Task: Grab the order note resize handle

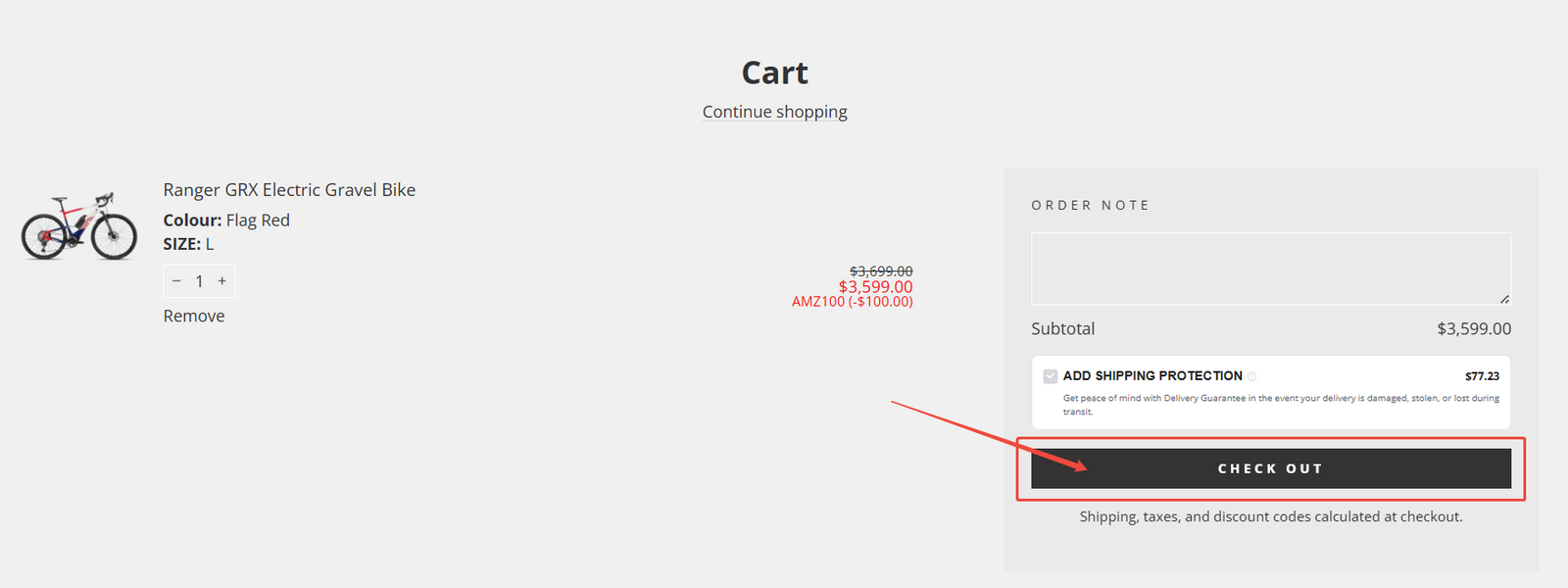Action: point(1504,299)
